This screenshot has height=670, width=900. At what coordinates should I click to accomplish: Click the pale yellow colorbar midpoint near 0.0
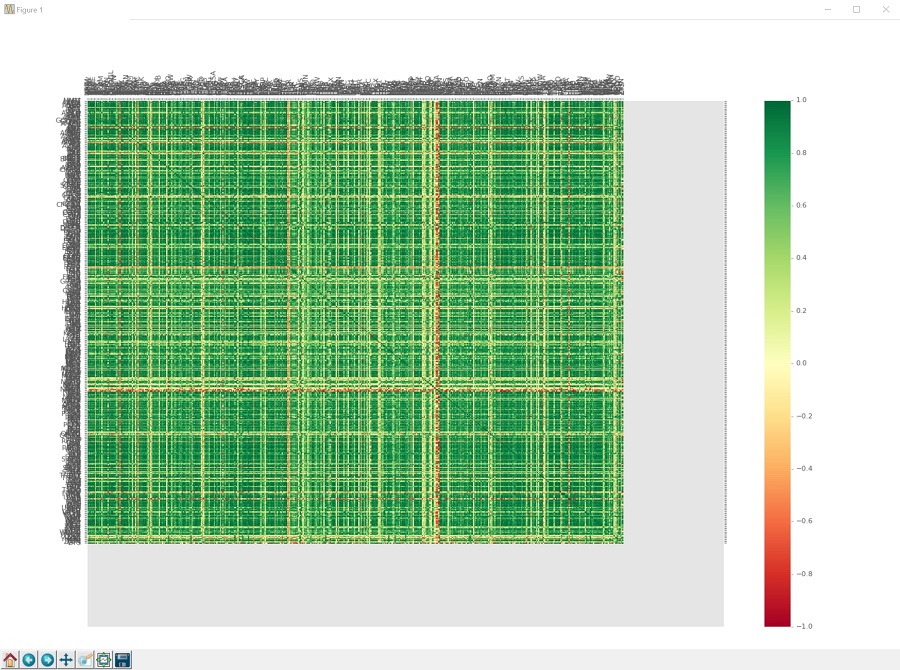(777, 363)
